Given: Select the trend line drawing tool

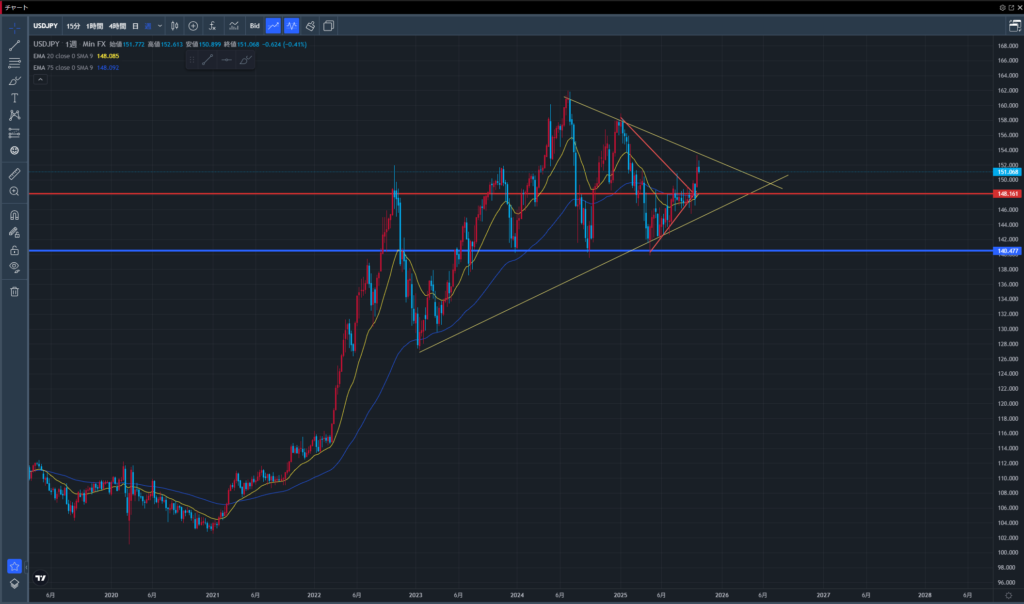Looking at the screenshot, I should (14, 46).
